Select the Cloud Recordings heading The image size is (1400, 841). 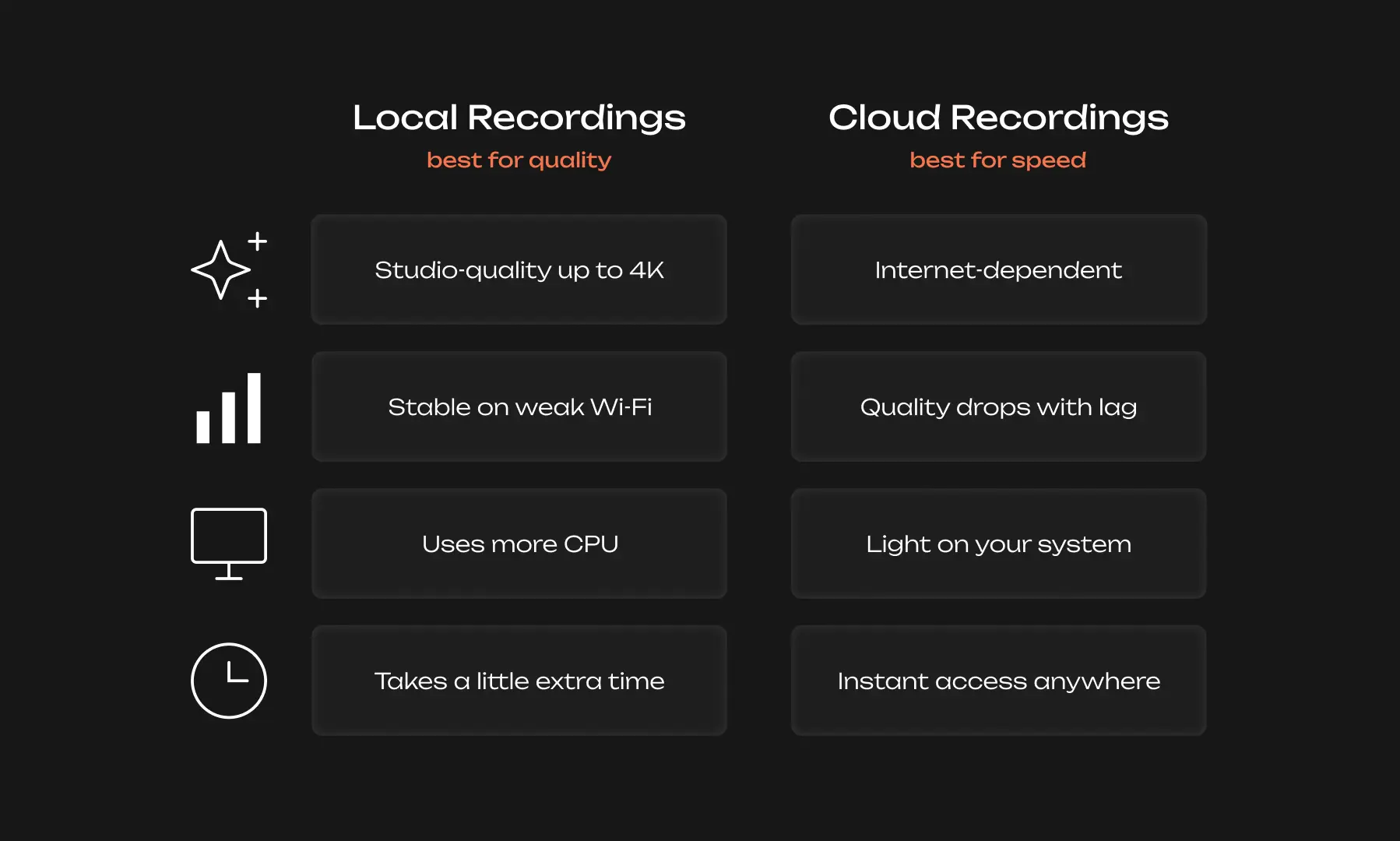(x=999, y=118)
